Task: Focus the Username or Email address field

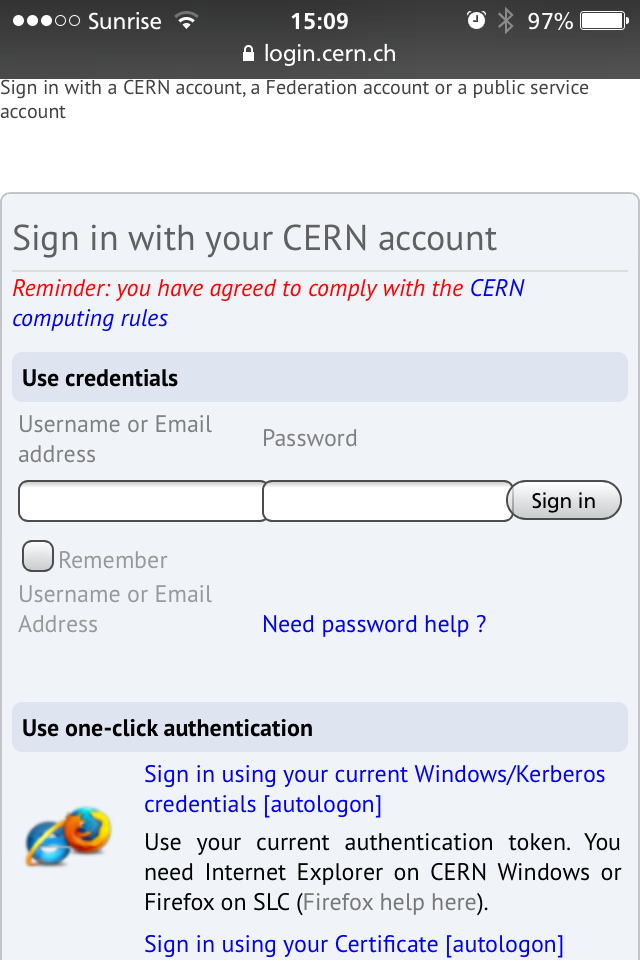Action: (x=142, y=501)
